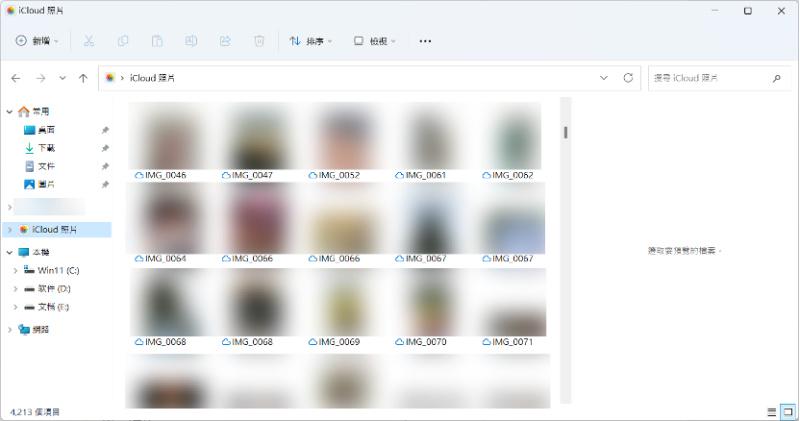This screenshot has width=800, height=421.
Task: Click the cloud status icon beside IMG_0052
Action: [x=312, y=176]
